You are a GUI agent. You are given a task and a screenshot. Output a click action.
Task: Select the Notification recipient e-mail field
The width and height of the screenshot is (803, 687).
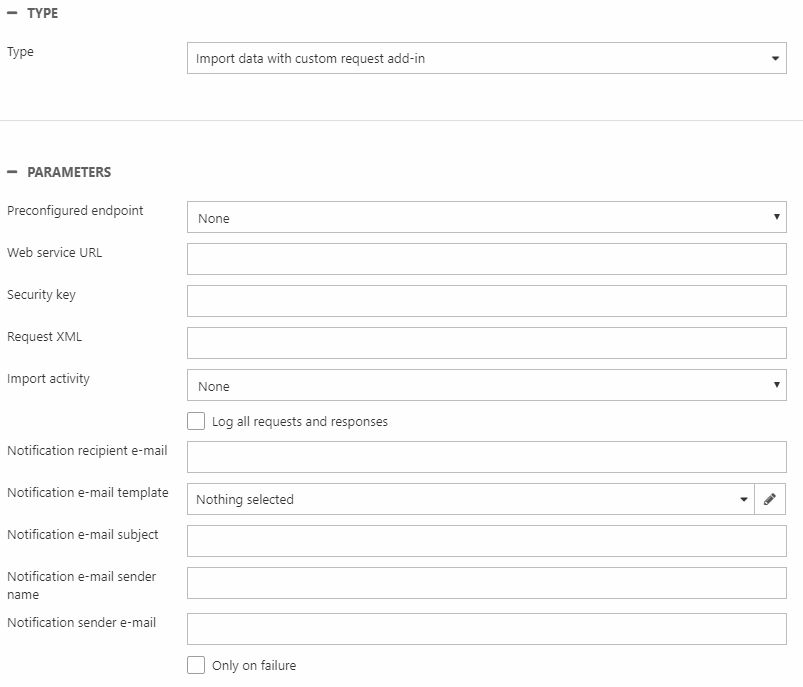point(486,457)
